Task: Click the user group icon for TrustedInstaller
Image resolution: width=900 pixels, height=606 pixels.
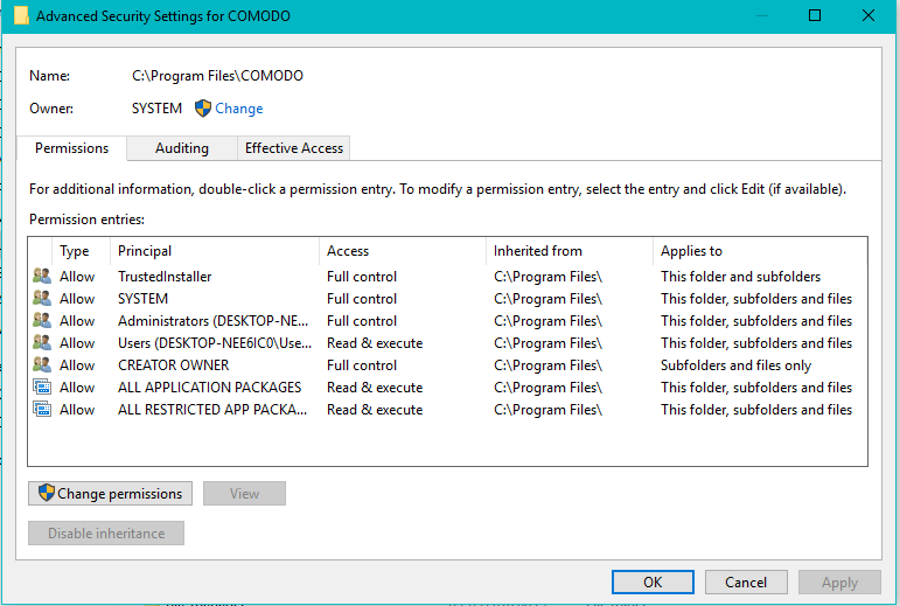Action: click(42, 276)
